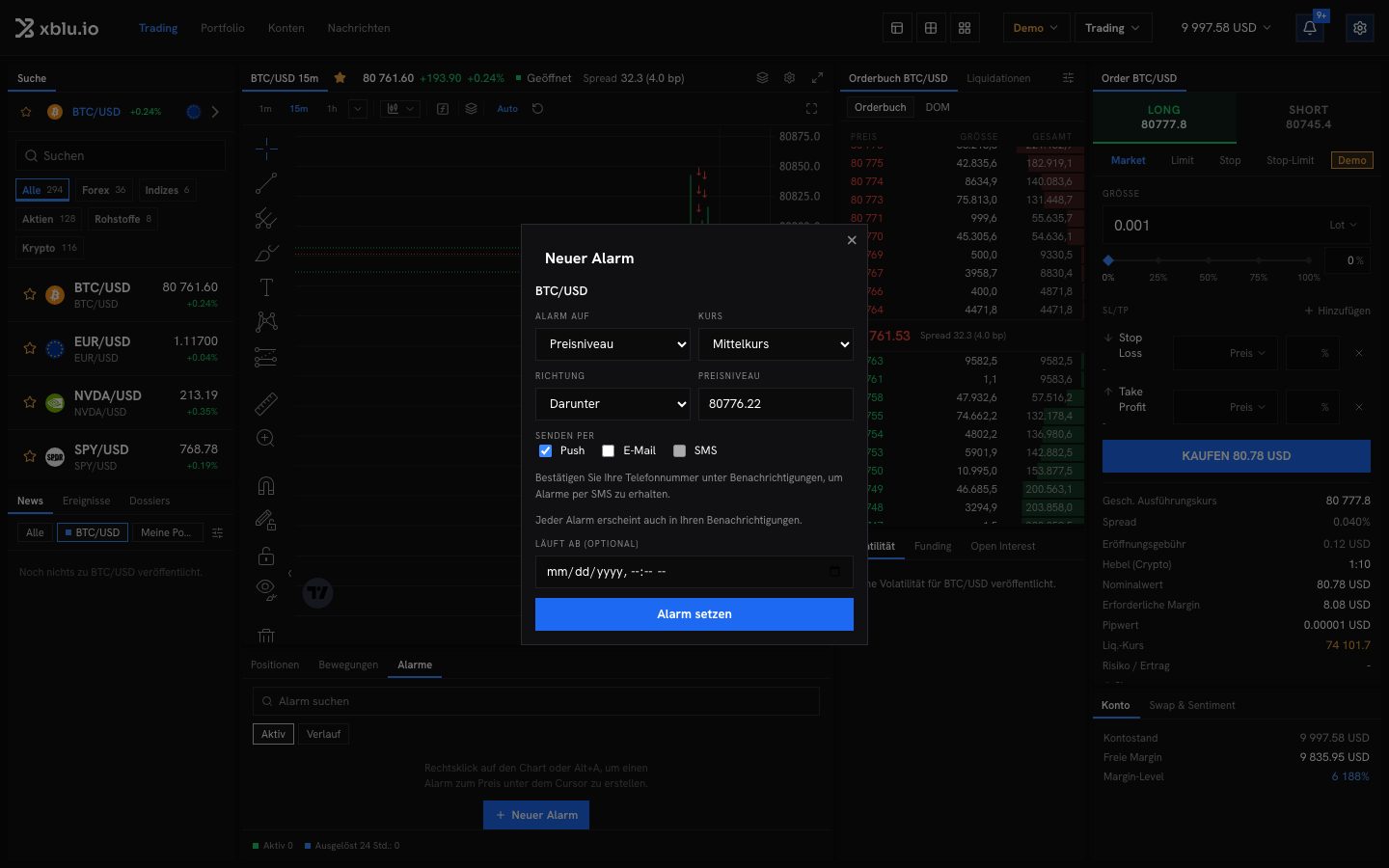Expand the Trading mode dropdown

pos(1112,28)
